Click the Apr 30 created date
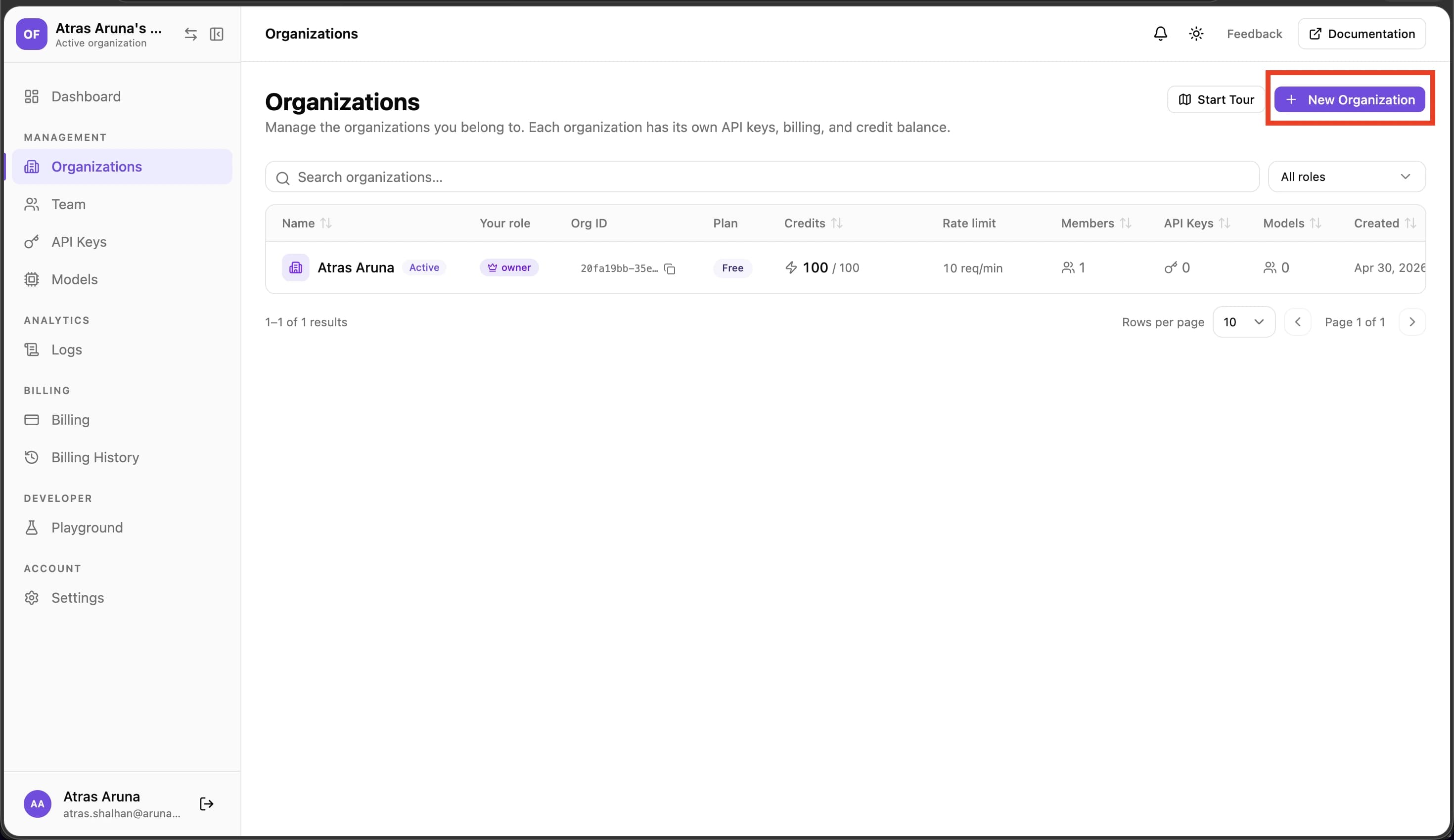Screen dimensions: 1454x840 click(x=1389, y=267)
